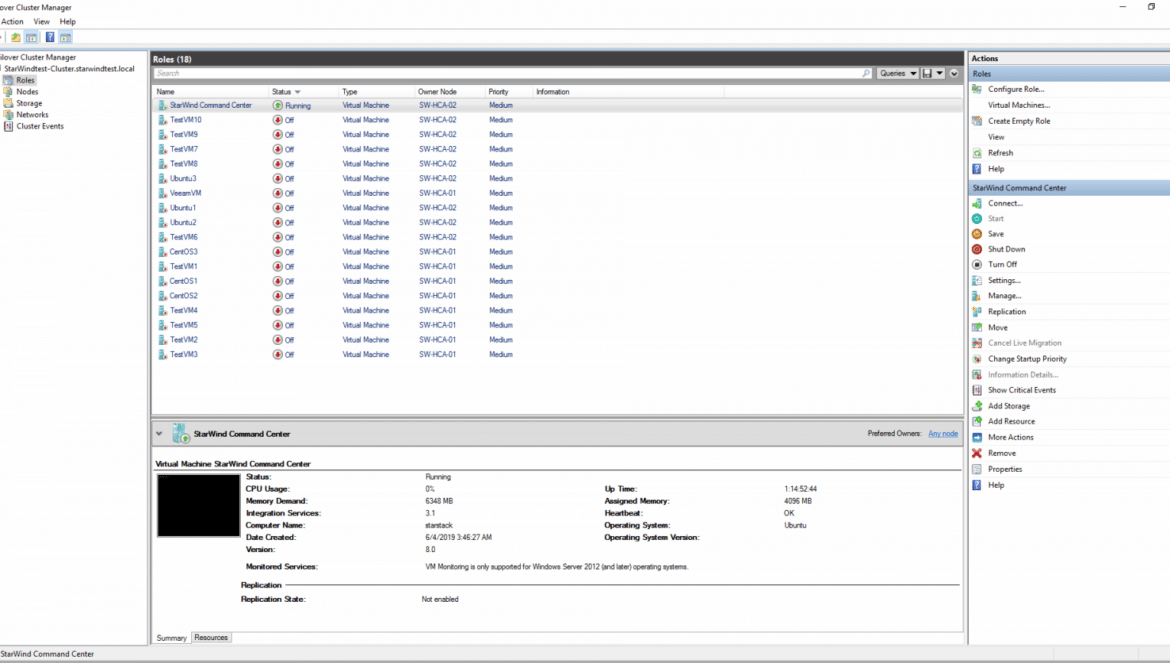Select the Ubuntu1 row
This screenshot has height=663, width=1170.
tap(557, 207)
